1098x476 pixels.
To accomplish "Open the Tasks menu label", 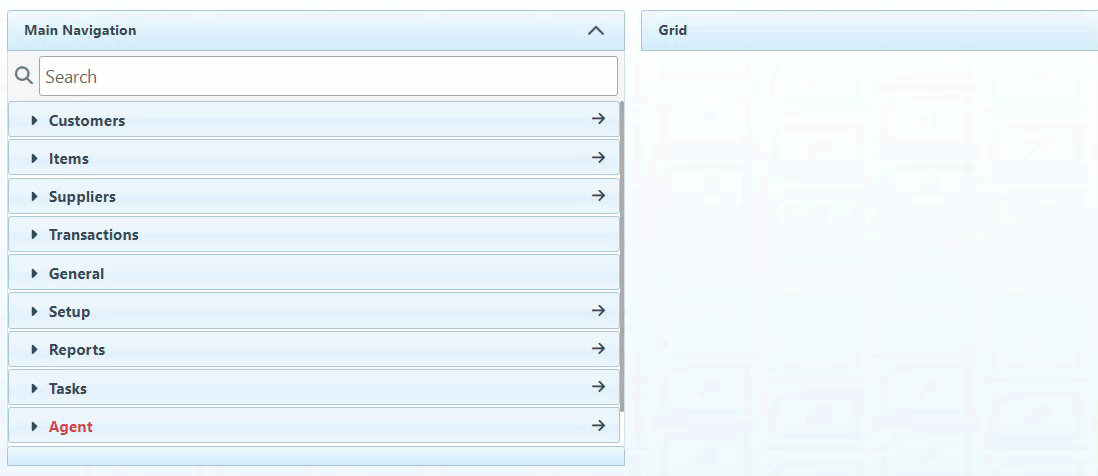I will (x=68, y=389).
